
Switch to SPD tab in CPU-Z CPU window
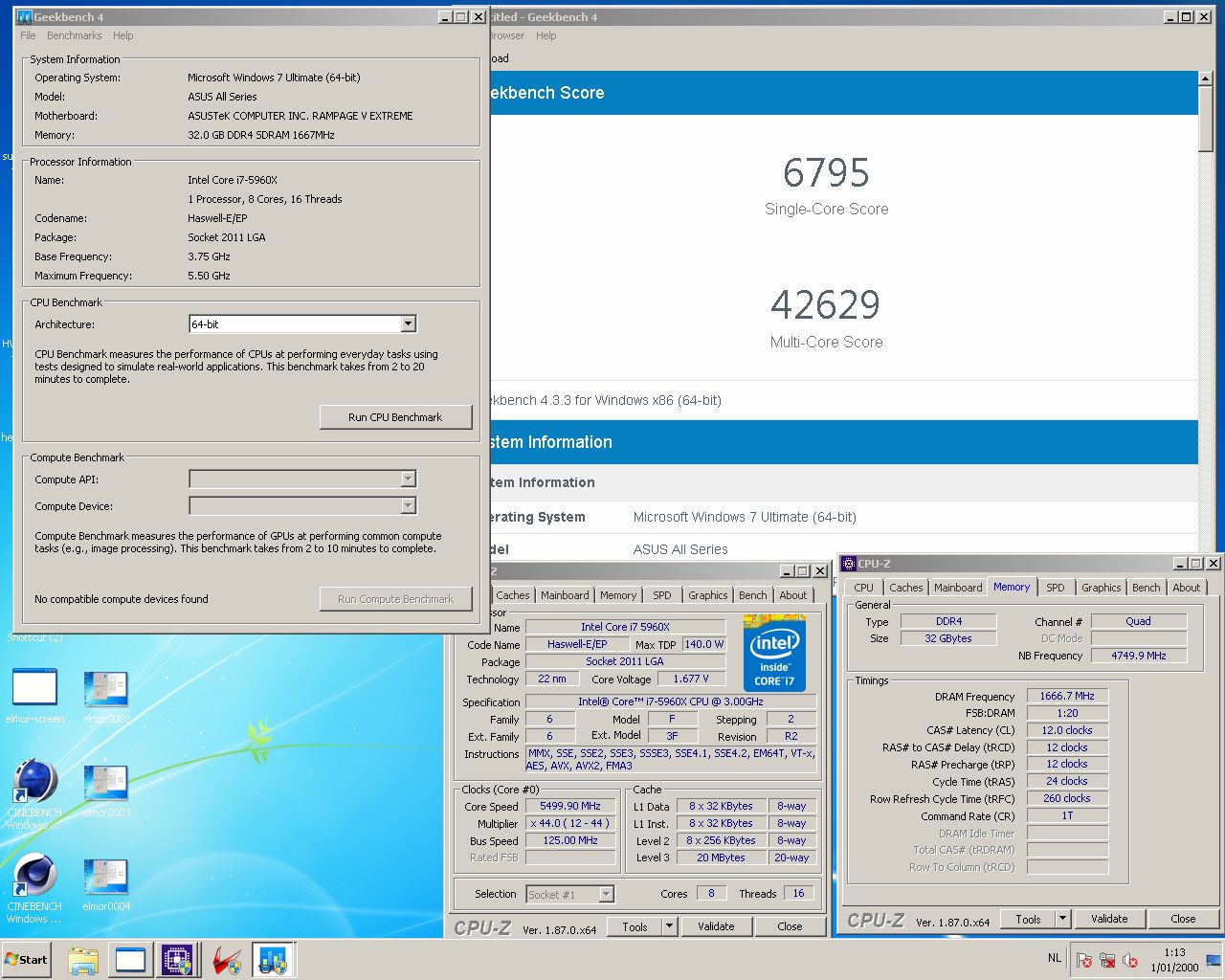click(661, 594)
